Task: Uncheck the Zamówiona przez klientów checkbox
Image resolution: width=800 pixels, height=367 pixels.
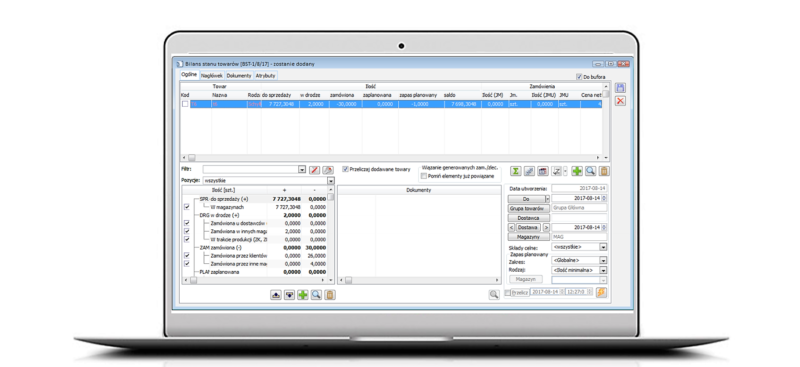Action: click(x=187, y=255)
